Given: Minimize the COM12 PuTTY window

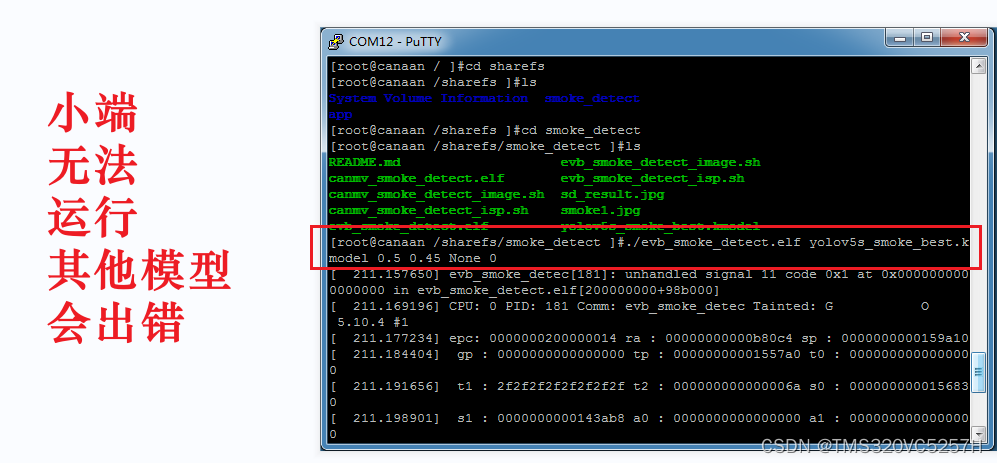Looking at the screenshot, I should pos(902,38).
